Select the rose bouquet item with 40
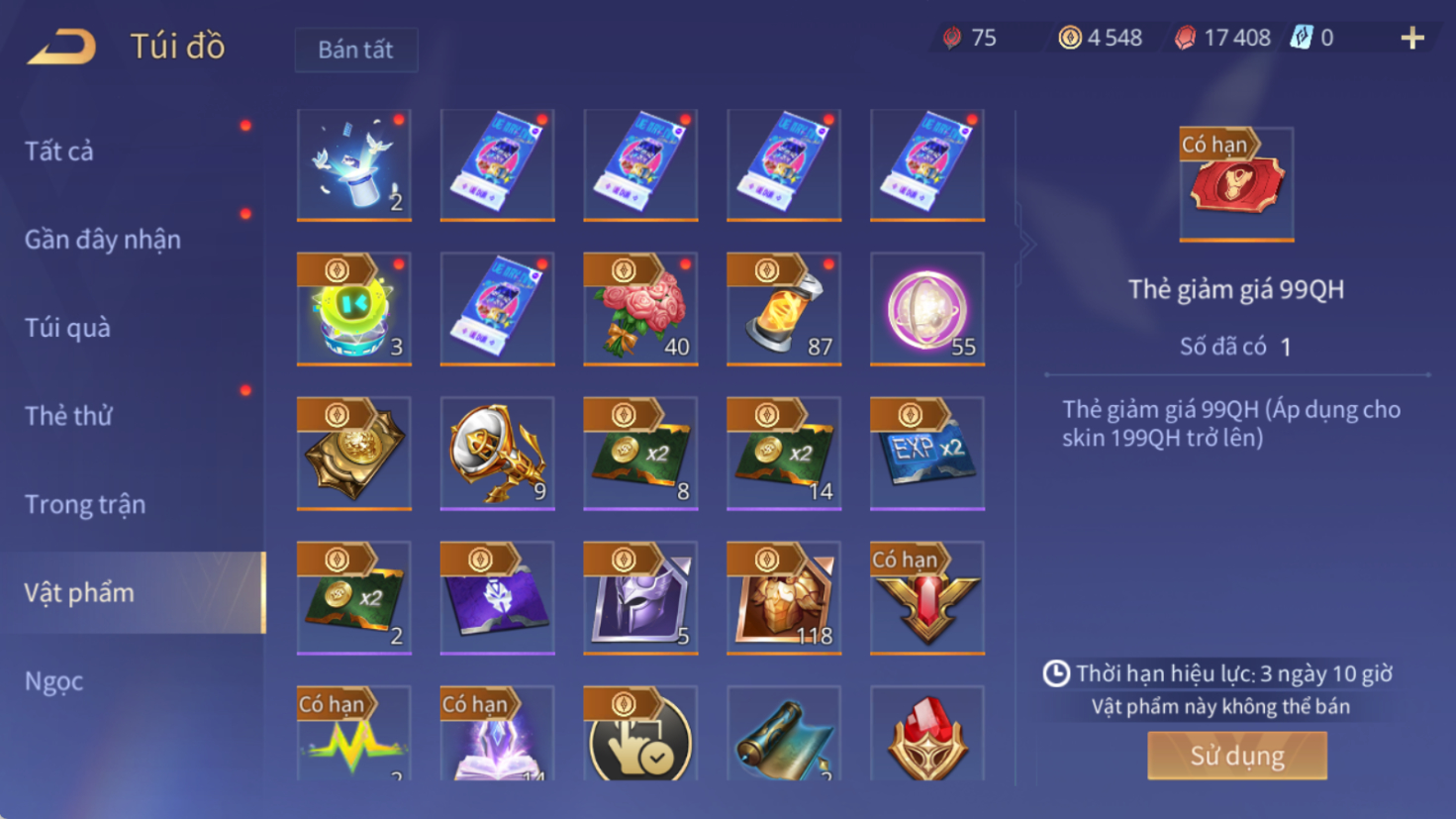Screen dimensions: 1456x819 [640, 309]
